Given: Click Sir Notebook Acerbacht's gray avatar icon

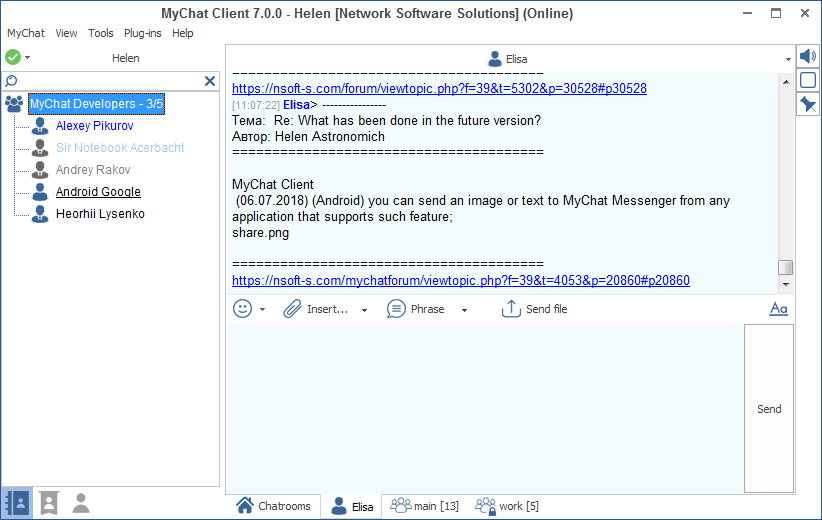Looking at the screenshot, I should (40, 148).
